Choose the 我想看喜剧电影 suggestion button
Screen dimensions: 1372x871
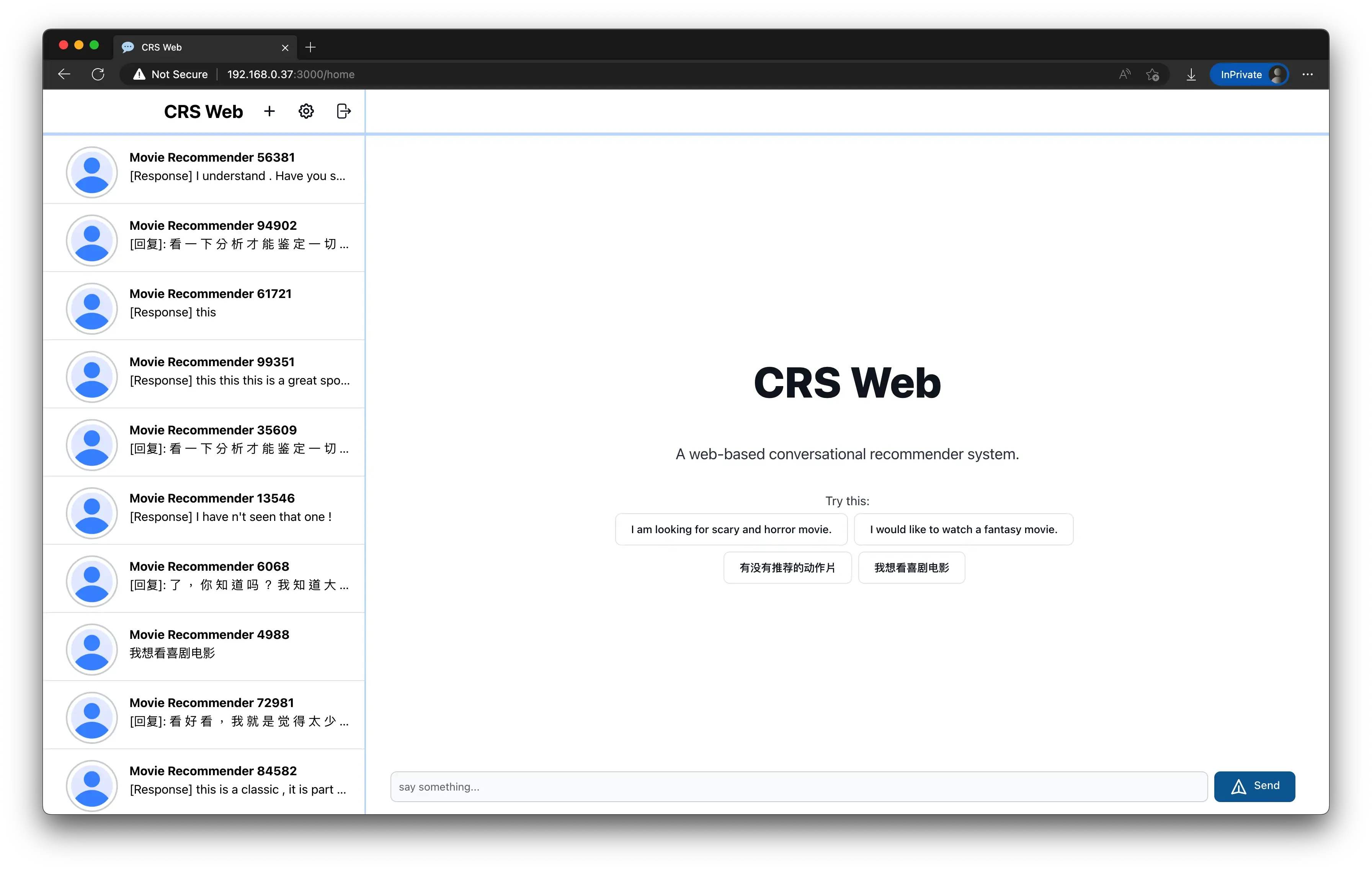tap(911, 568)
